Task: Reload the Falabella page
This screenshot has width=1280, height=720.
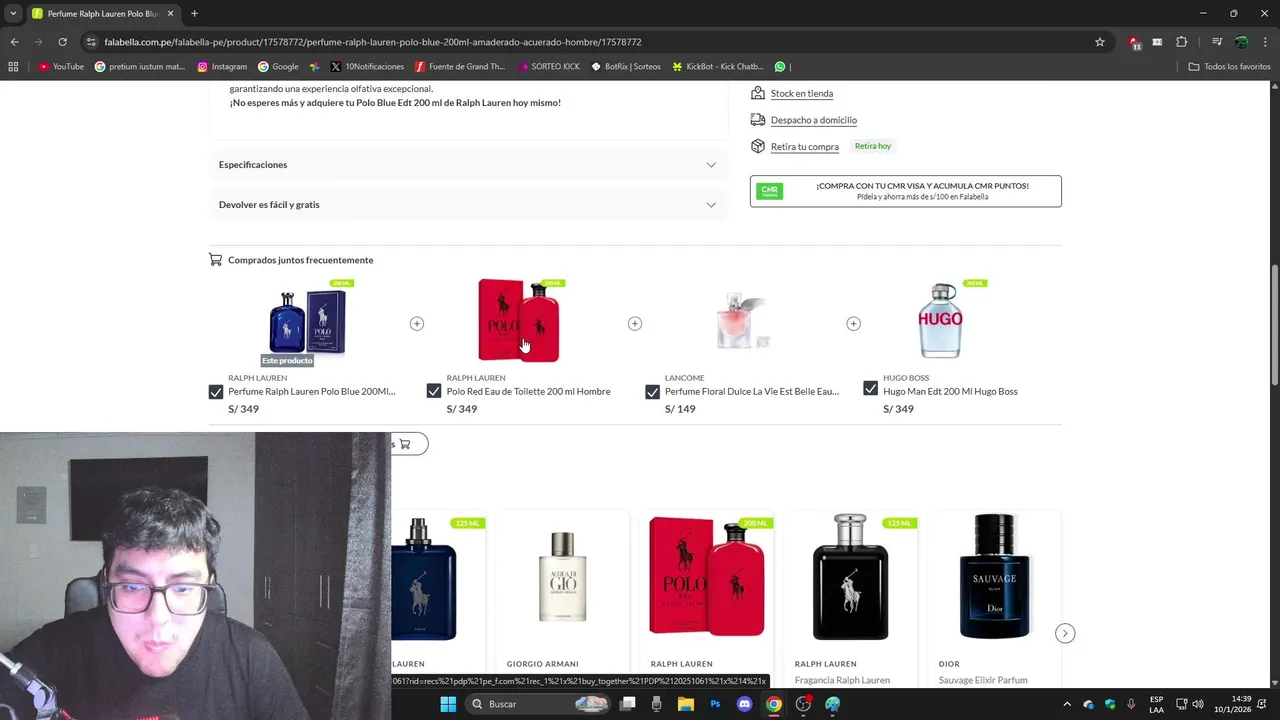Action: click(62, 42)
